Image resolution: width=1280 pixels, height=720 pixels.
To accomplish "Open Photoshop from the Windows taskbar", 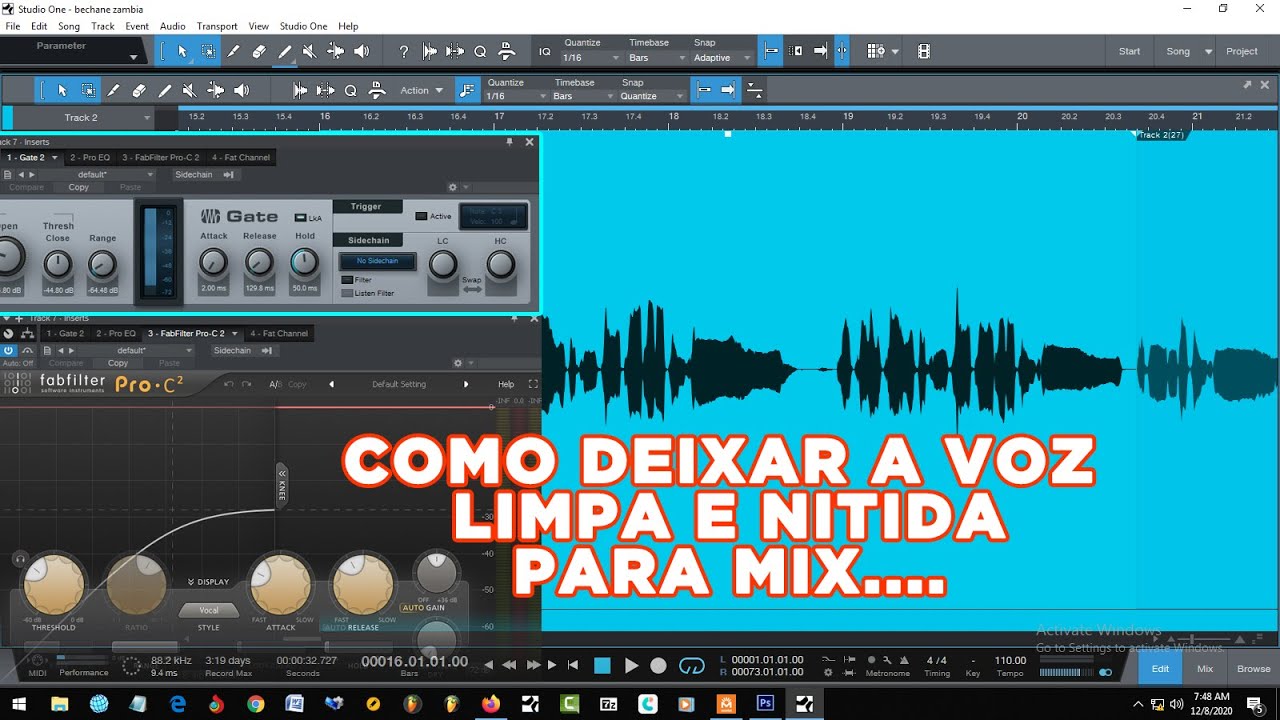I will tap(765, 704).
